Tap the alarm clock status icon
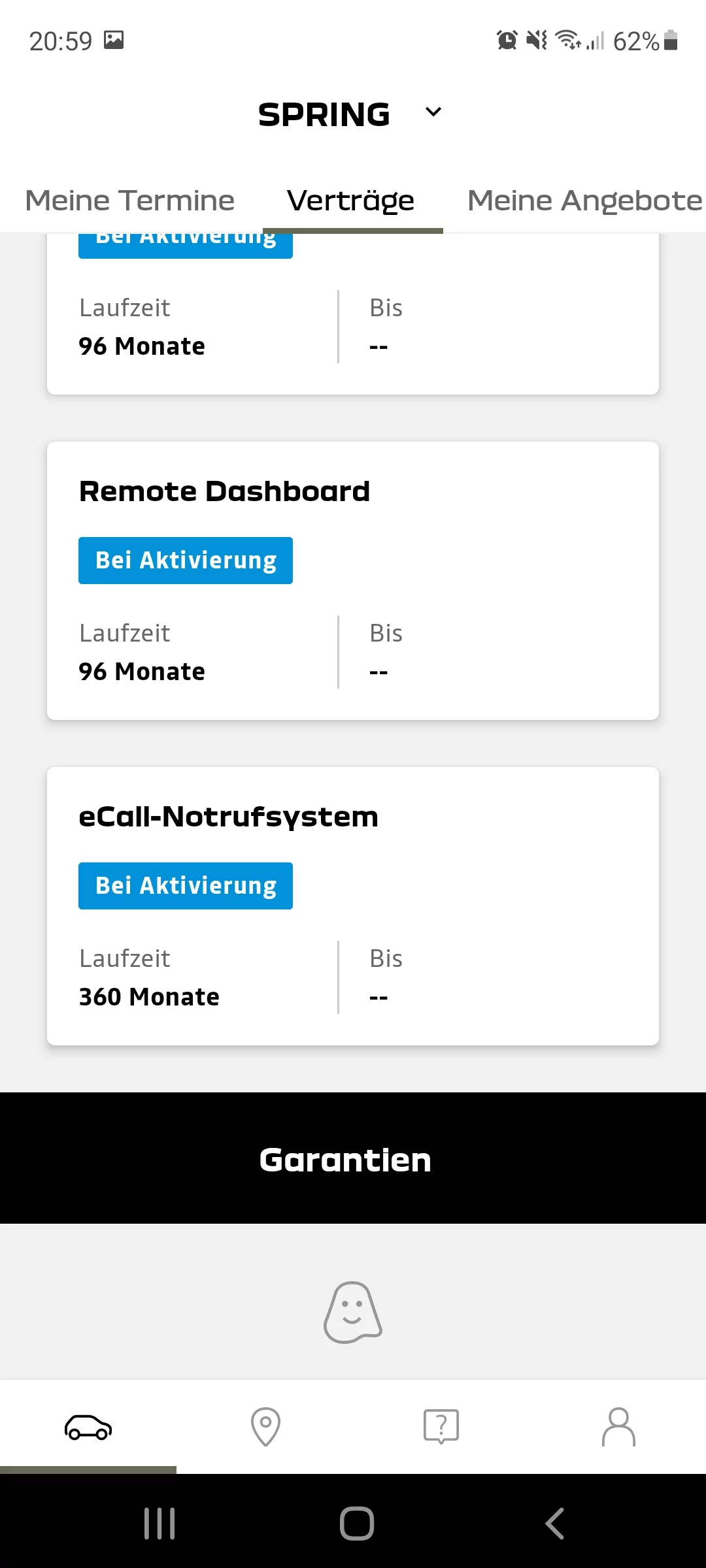This screenshot has width=706, height=1568. click(507, 41)
